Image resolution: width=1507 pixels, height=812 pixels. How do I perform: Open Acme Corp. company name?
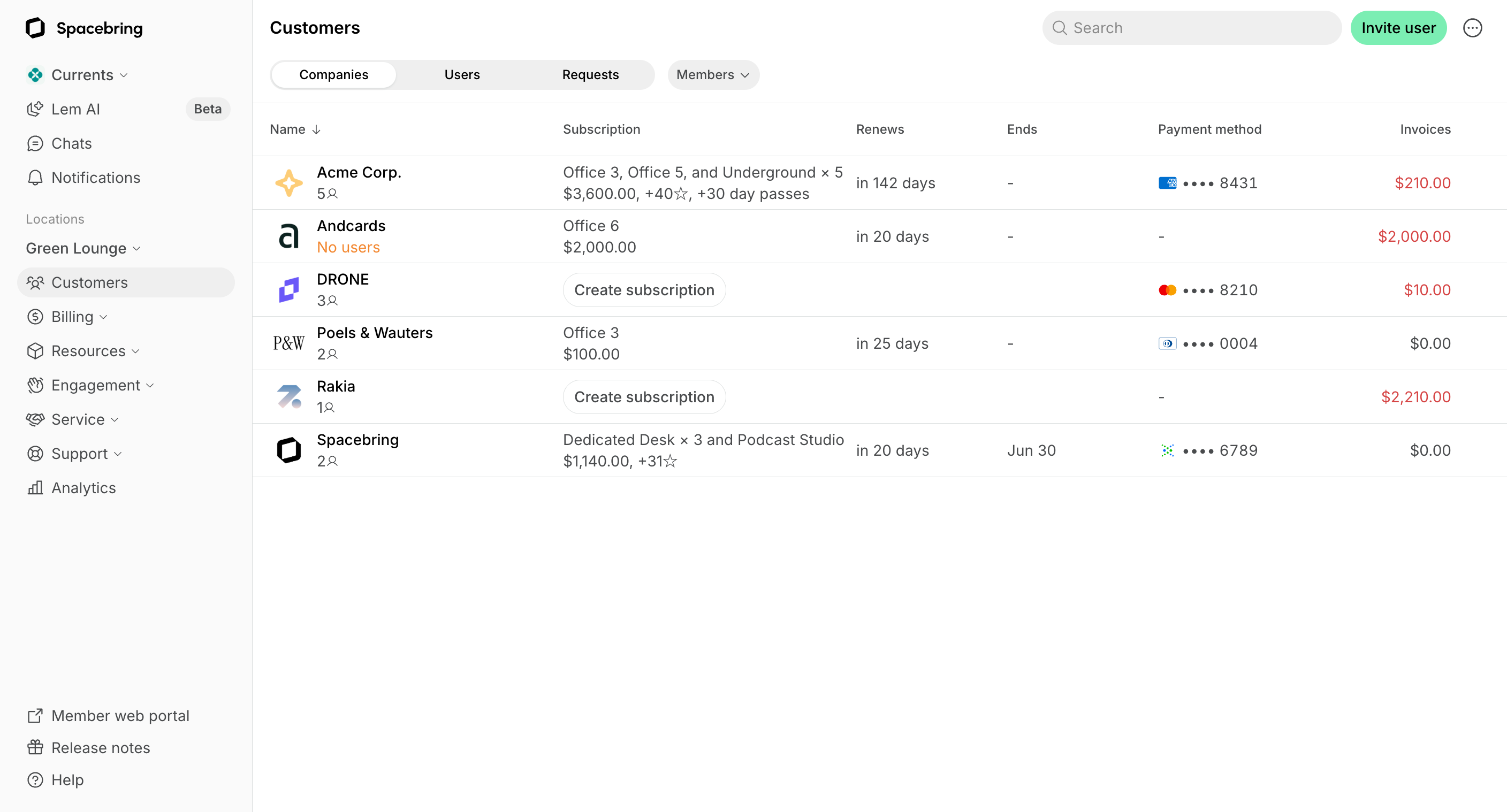359,172
